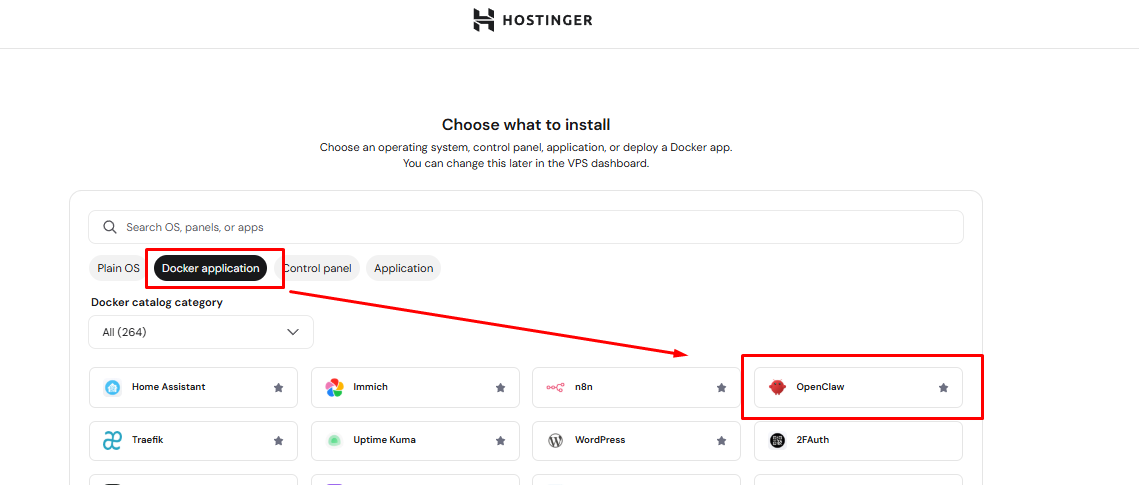The width and height of the screenshot is (1139, 485).
Task: Open the Application tab
Action: (x=403, y=268)
